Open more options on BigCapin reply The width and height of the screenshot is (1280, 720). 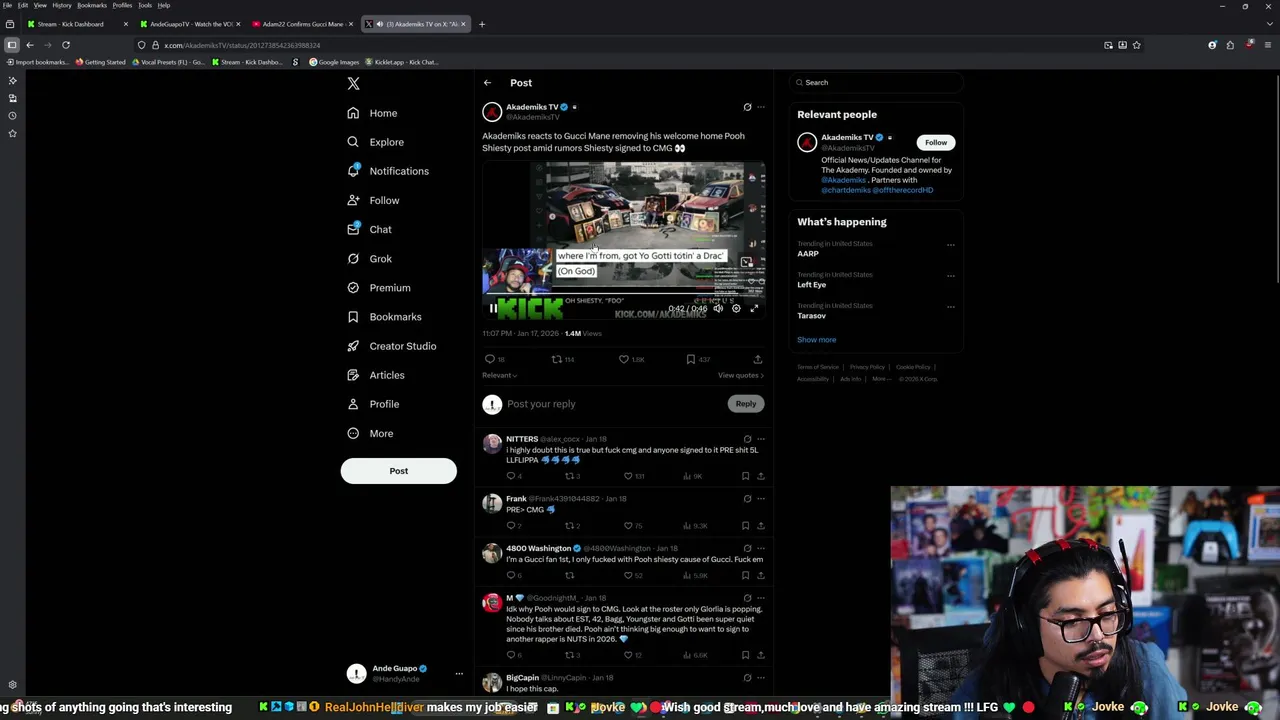pos(760,678)
